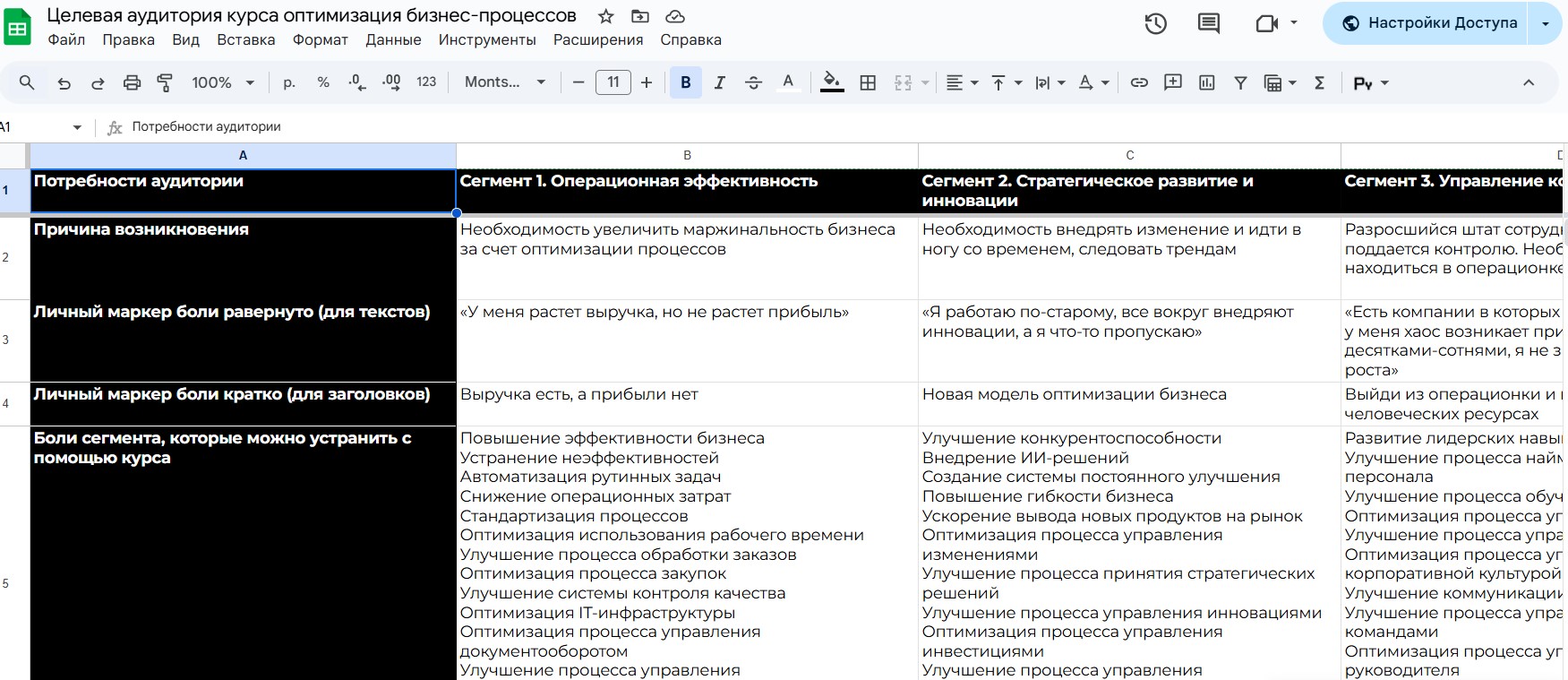1568x680 pixels.
Task: Open the Вставка menu
Action: (245, 39)
